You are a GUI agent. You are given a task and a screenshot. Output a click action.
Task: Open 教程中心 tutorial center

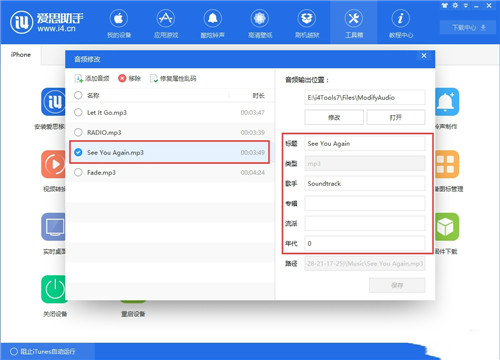tap(401, 24)
